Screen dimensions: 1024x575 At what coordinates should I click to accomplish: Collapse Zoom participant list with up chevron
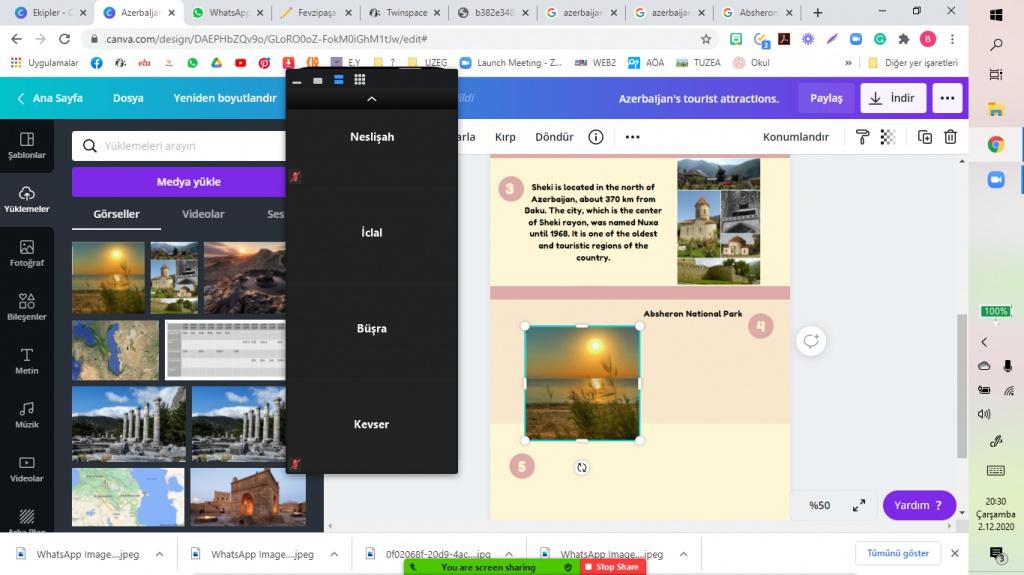[x=372, y=99]
